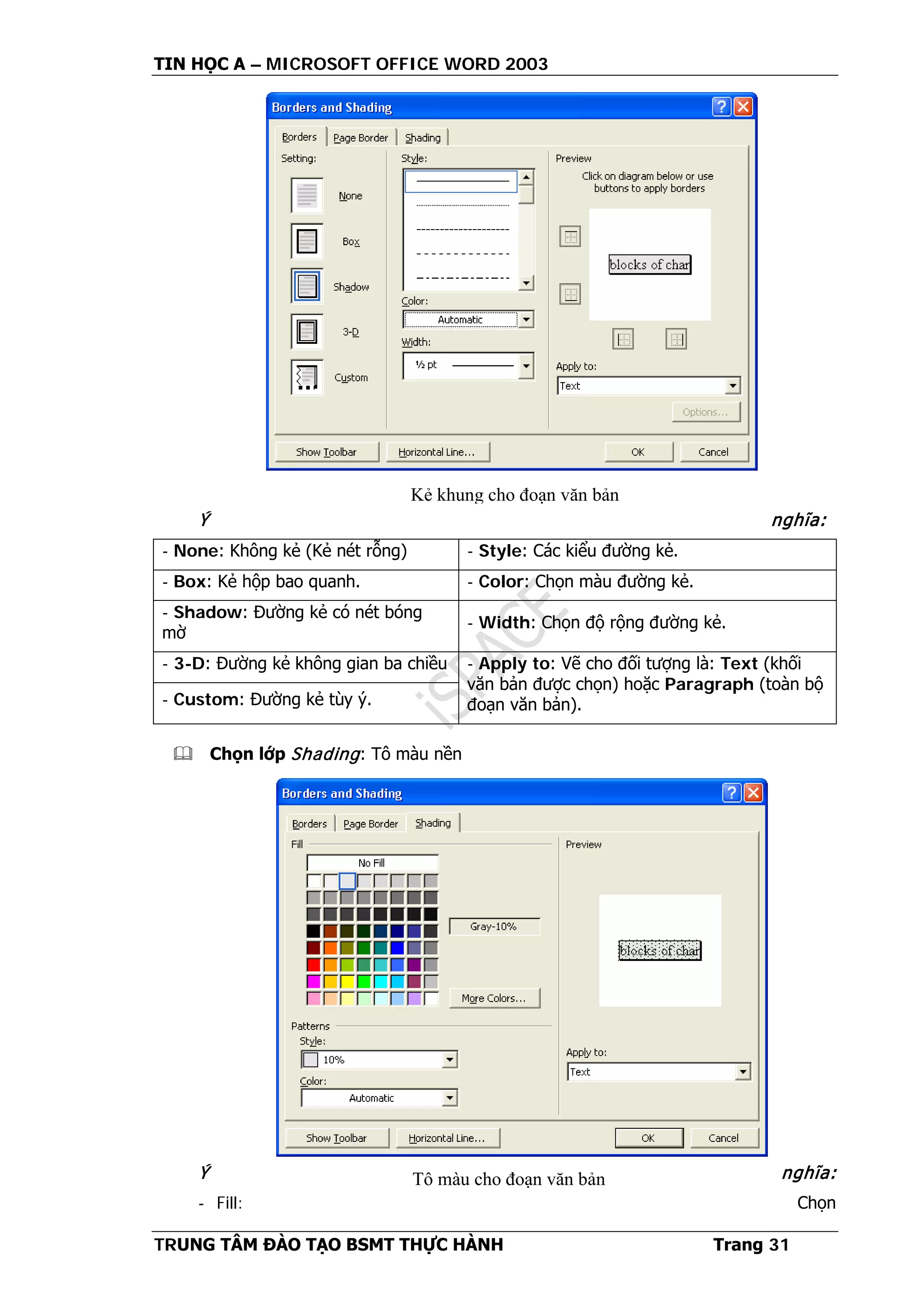The height and width of the screenshot is (1307, 924).
Task: Click Show Toolbar in the Borders dialog
Action: (x=327, y=452)
